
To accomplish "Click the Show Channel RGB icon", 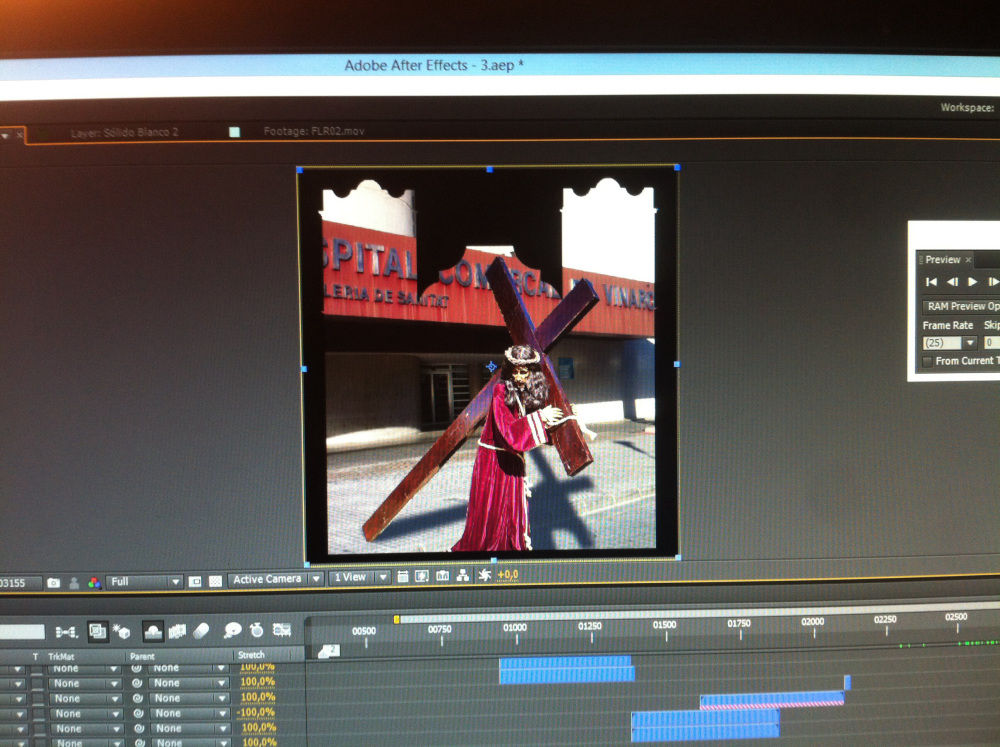I will [94, 582].
